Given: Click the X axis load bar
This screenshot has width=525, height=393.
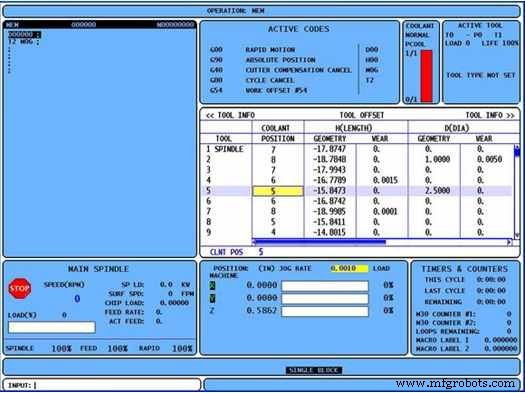Looking at the screenshot, I should [325, 286].
